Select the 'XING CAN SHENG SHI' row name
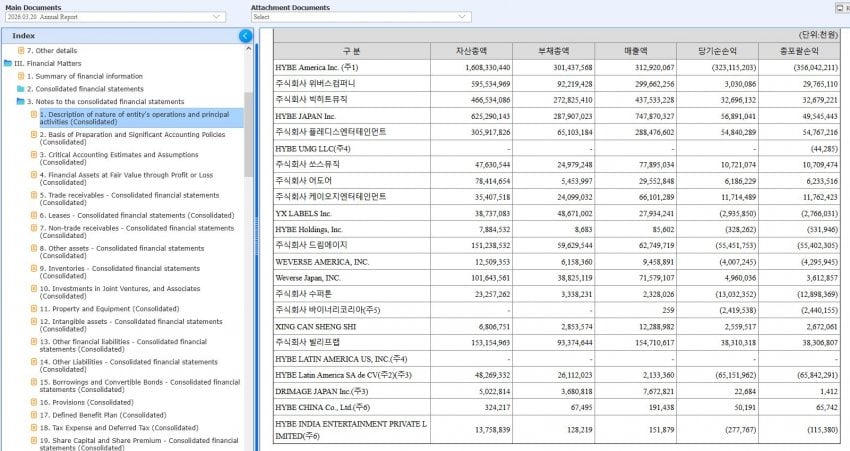Image resolution: width=850 pixels, height=451 pixels. [315, 327]
